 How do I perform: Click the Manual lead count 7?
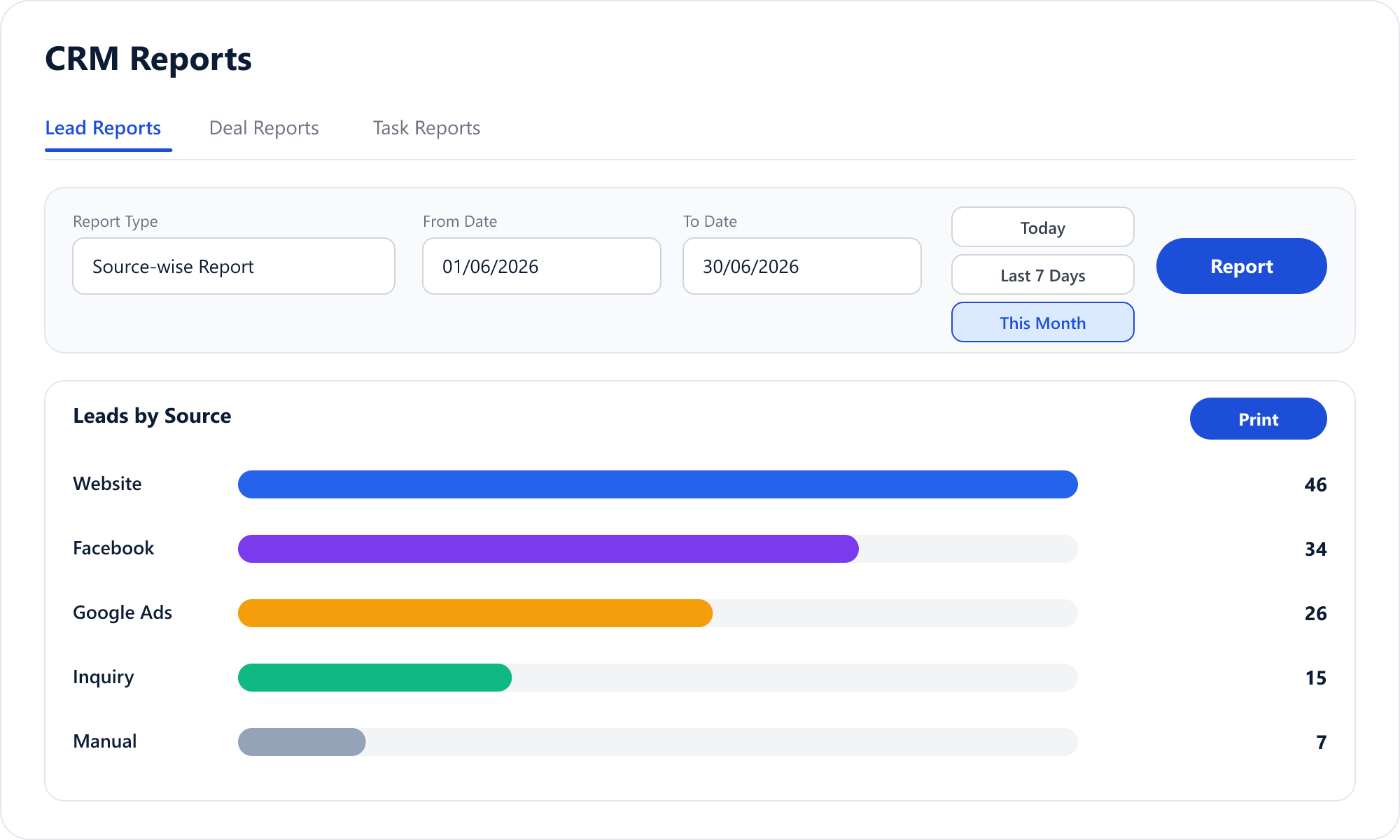(x=1322, y=742)
